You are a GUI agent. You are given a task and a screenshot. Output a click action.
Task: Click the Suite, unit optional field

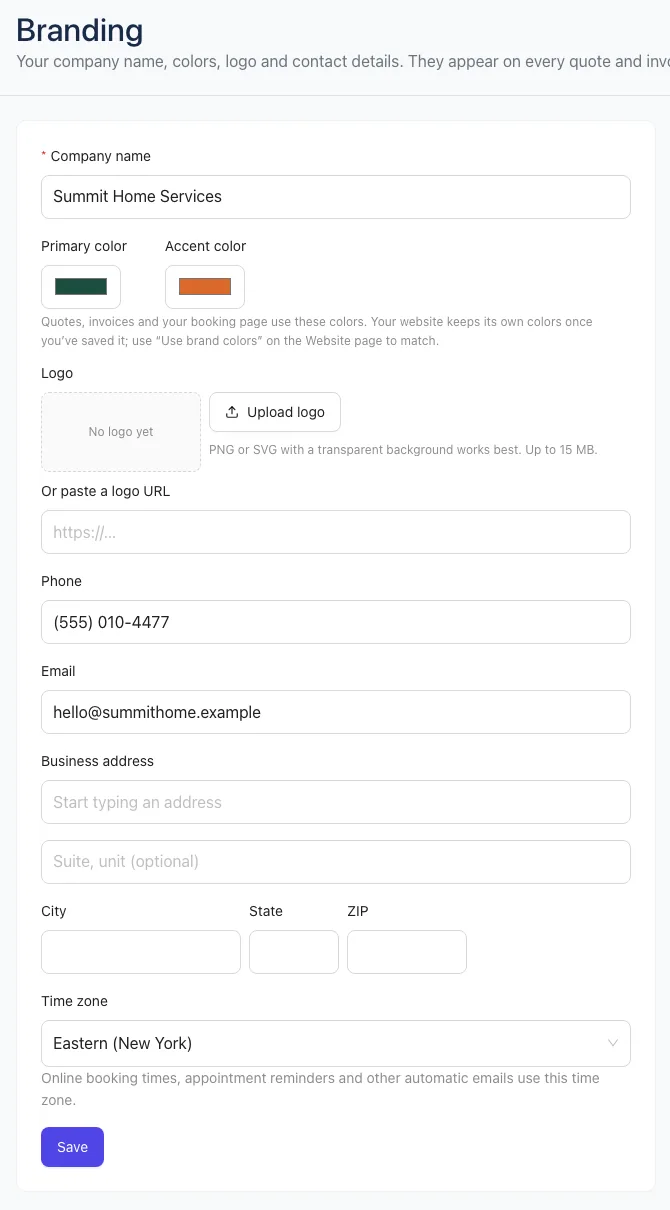coord(335,862)
